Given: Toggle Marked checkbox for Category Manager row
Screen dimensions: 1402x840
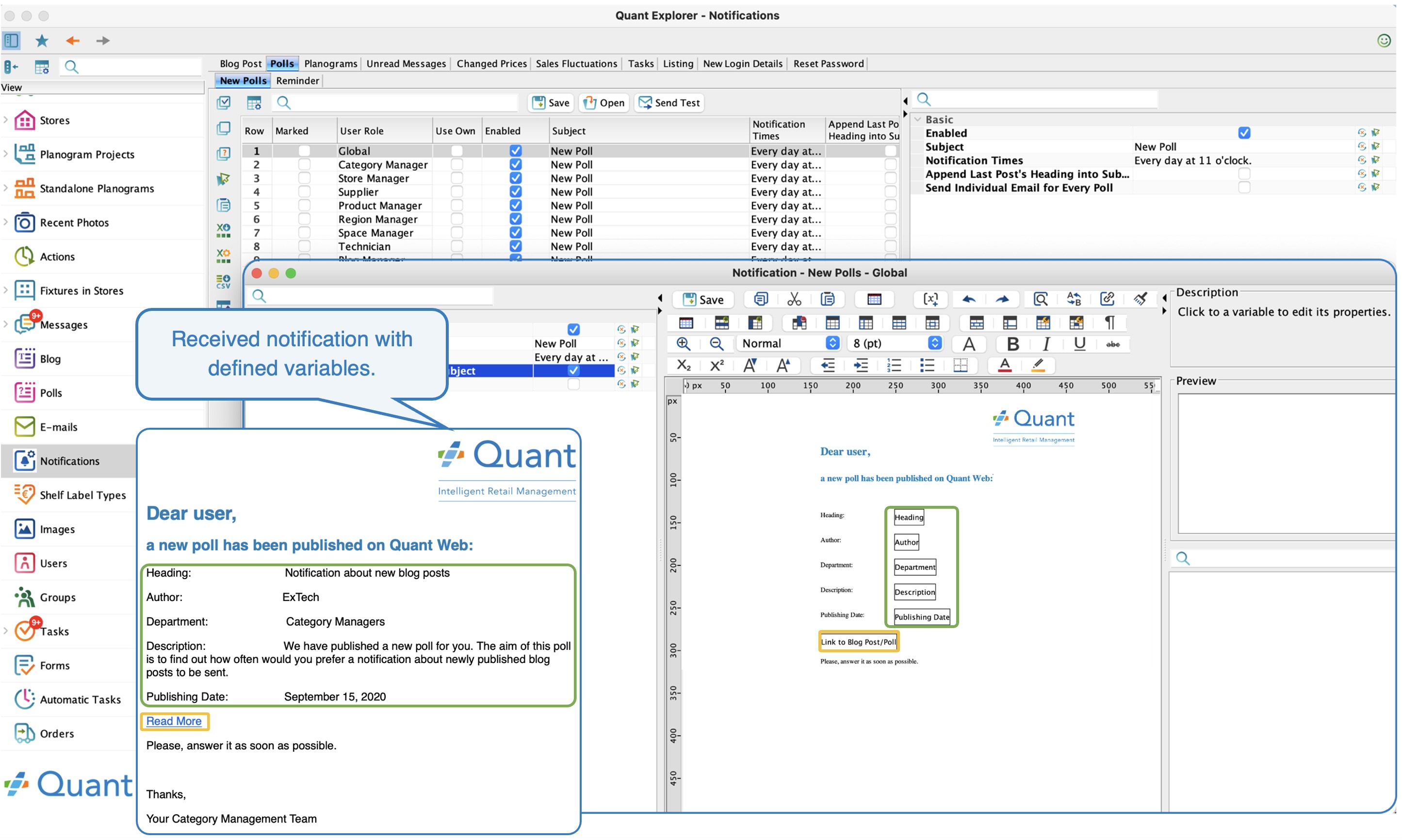Looking at the screenshot, I should click(305, 165).
